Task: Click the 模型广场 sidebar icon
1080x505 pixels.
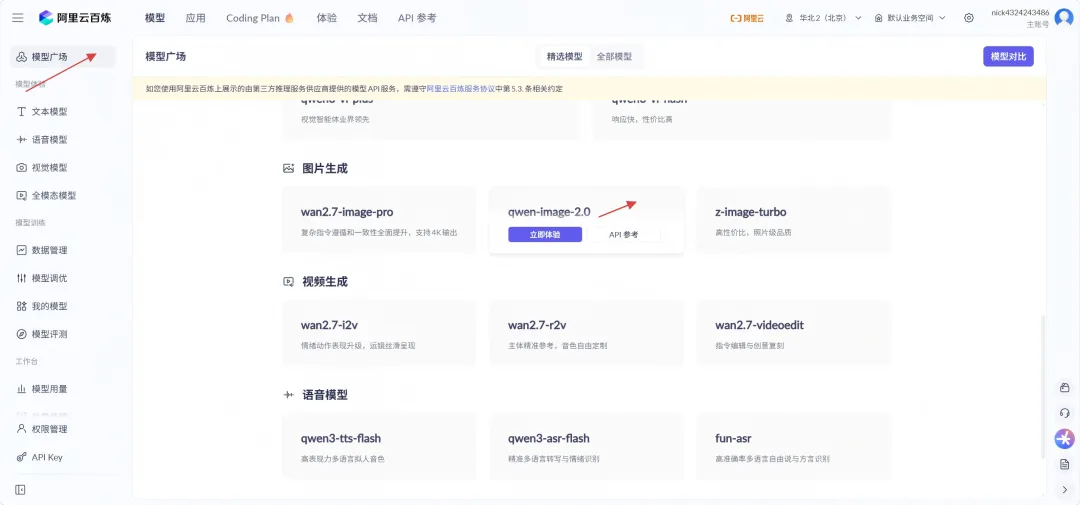Action: pyautogui.click(x=21, y=56)
